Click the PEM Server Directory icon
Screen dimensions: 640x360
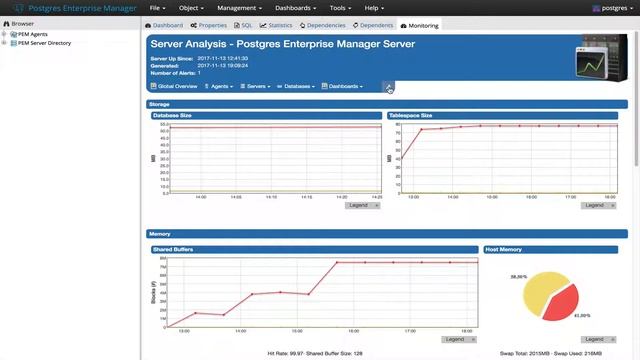point(13,43)
